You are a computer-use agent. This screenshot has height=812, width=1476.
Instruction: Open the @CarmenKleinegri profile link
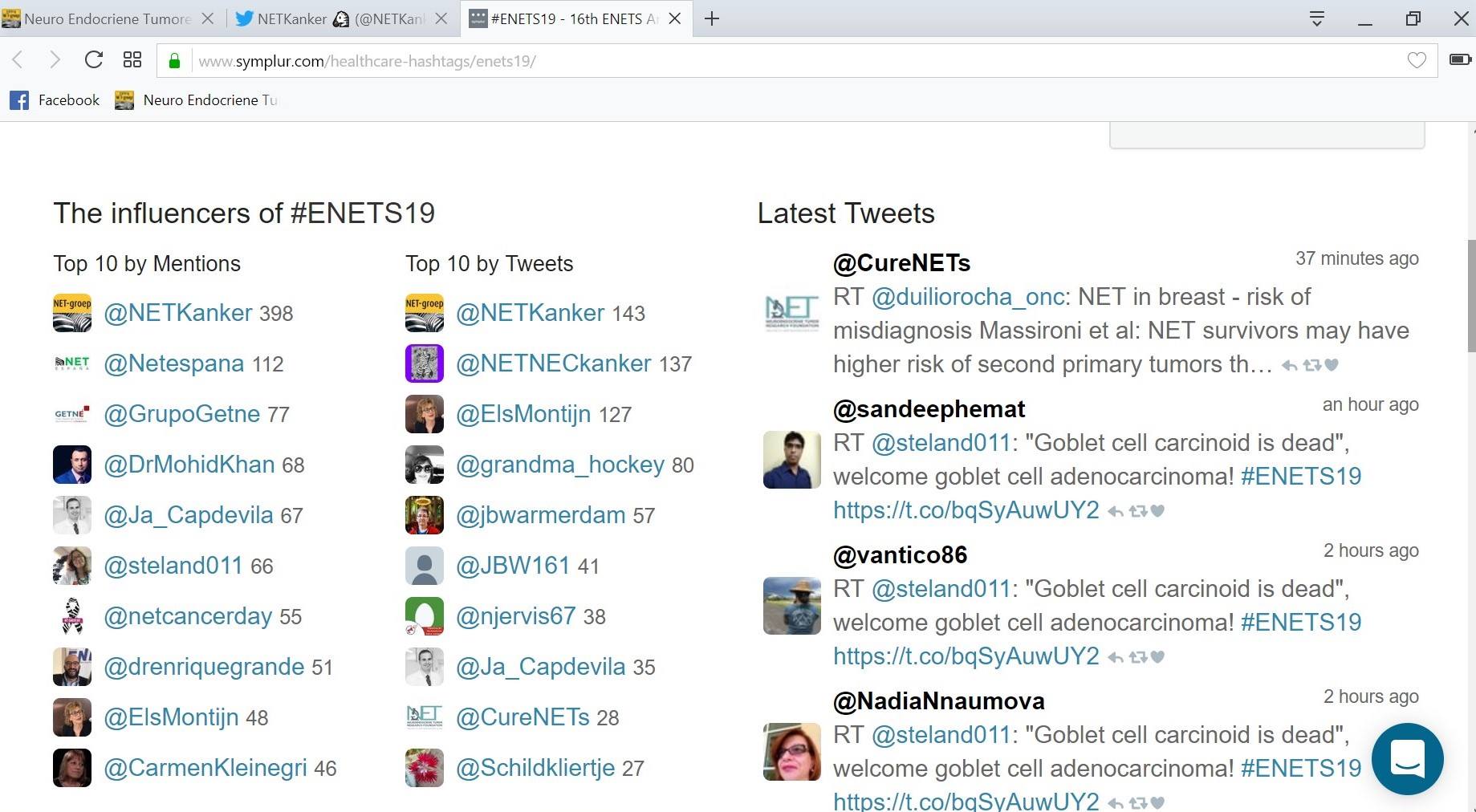coord(205,768)
